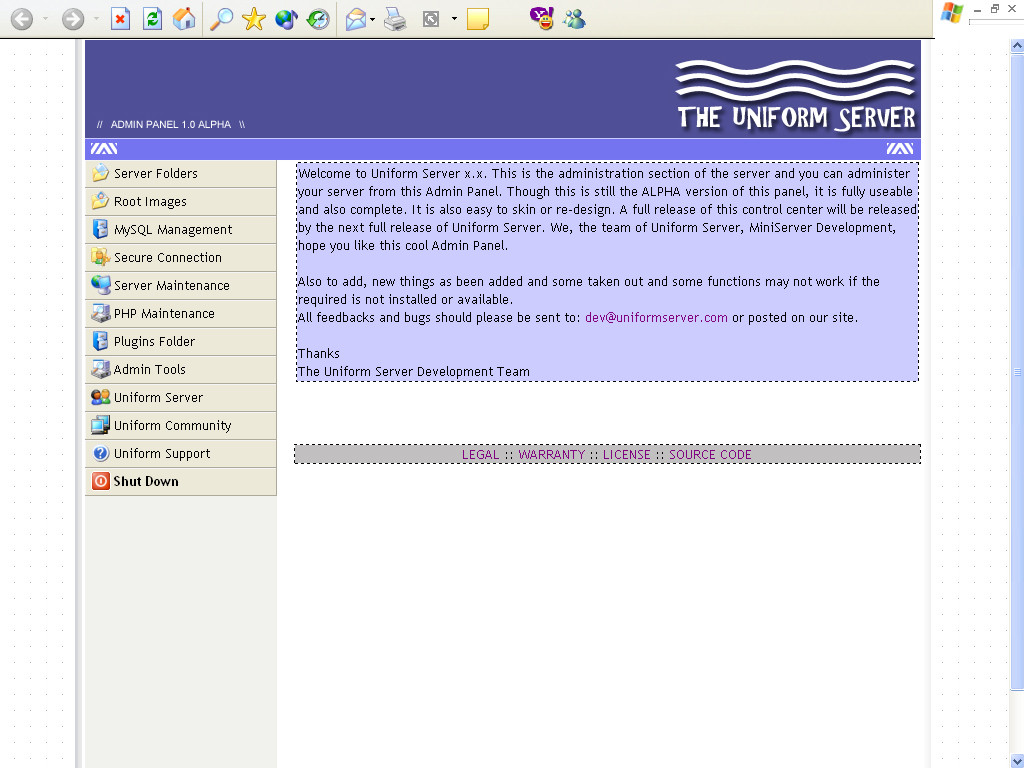Image resolution: width=1024 pixels, height=768 pixels.
Task: Click the Uniform Server people icon
Action: (101, 397)
